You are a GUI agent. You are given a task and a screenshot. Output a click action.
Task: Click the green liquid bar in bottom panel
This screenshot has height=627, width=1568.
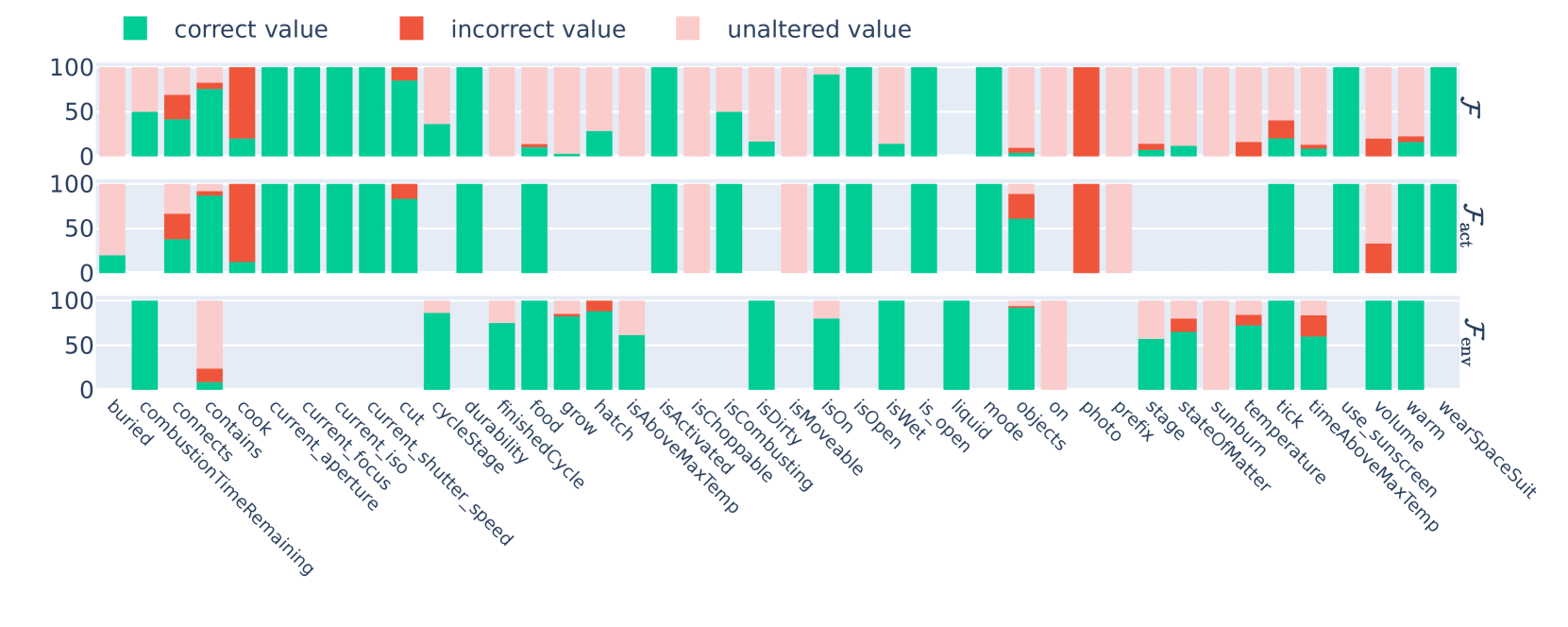956,345
